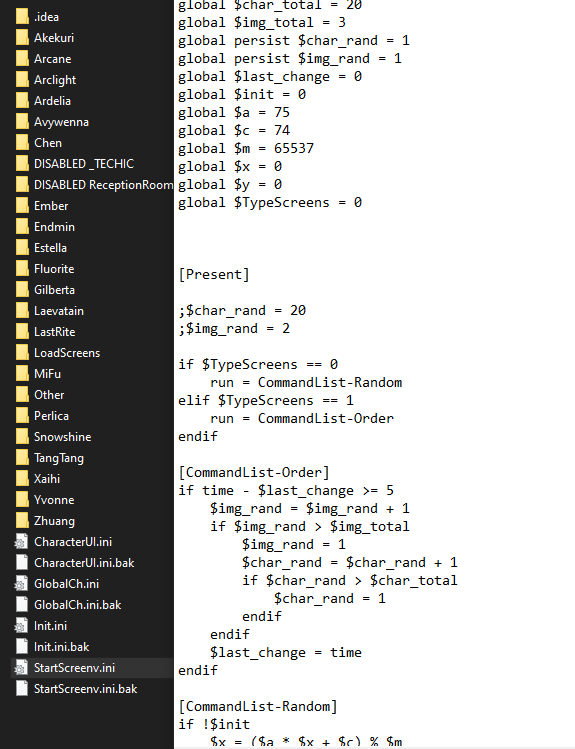Select the Chen folder icon
This screenshot has width=575, height=749.
pyautogui.click(x=22, y=143)
